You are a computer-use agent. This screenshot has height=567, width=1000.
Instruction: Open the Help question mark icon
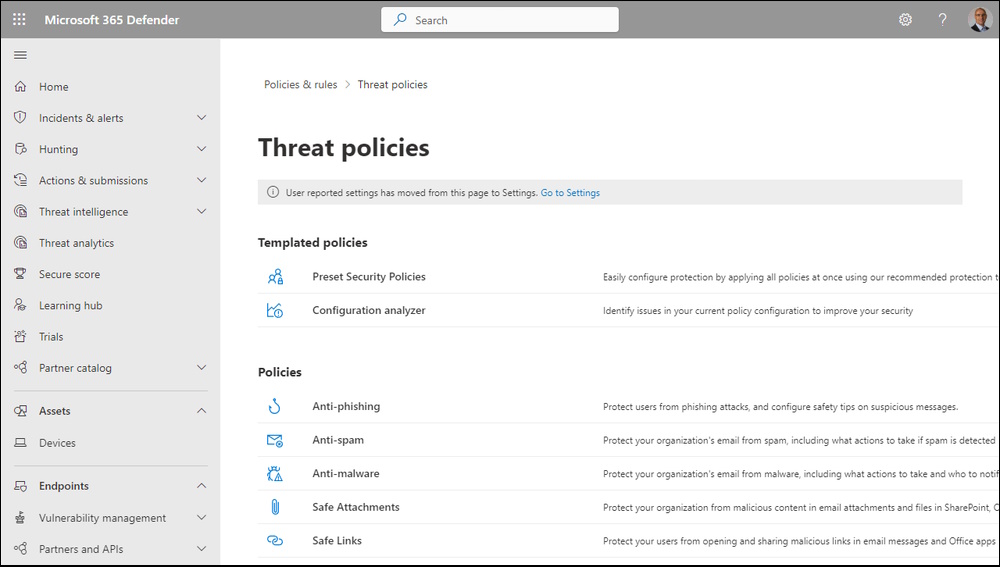(x=942, y=20)
